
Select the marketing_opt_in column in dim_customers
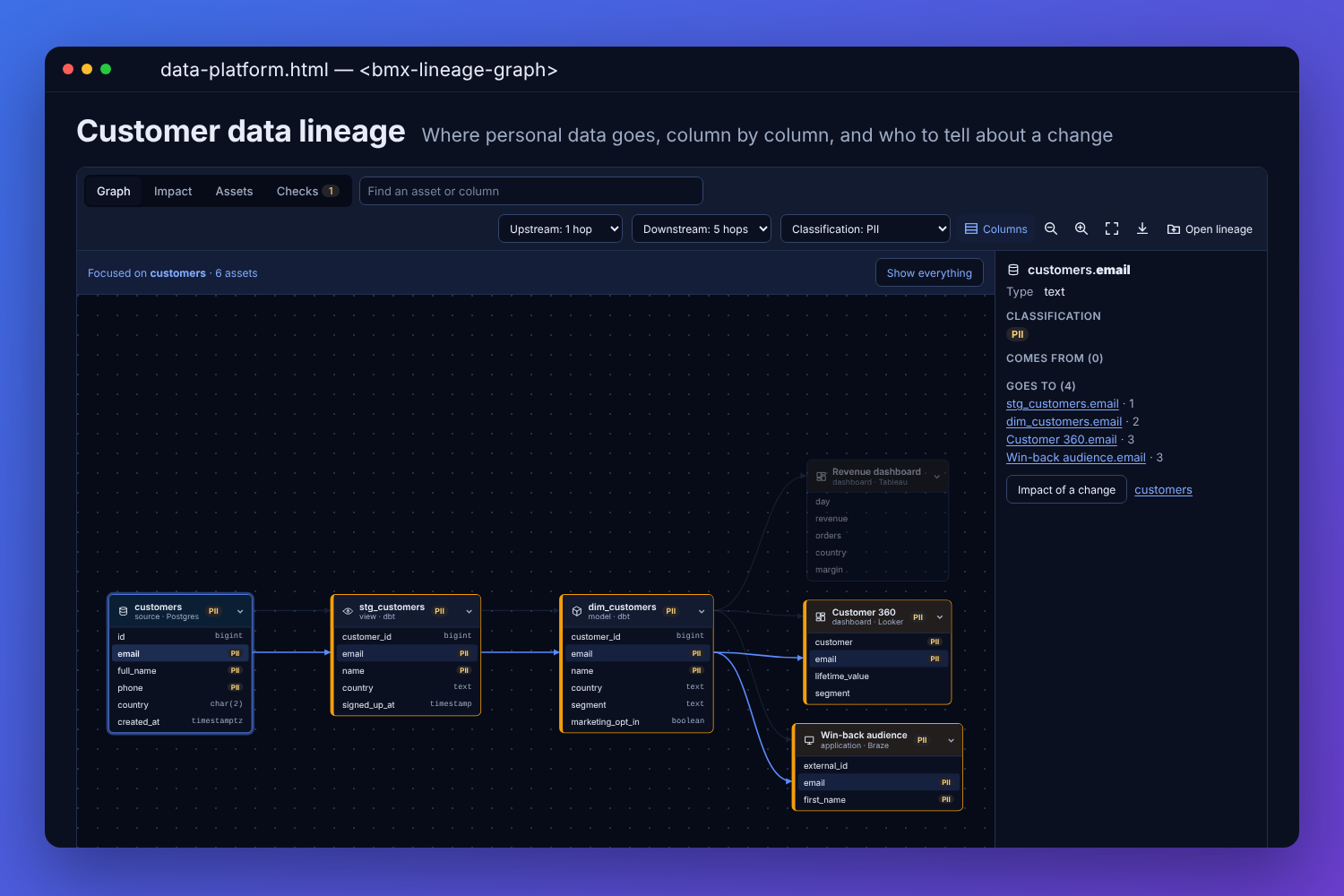(637, 721)
